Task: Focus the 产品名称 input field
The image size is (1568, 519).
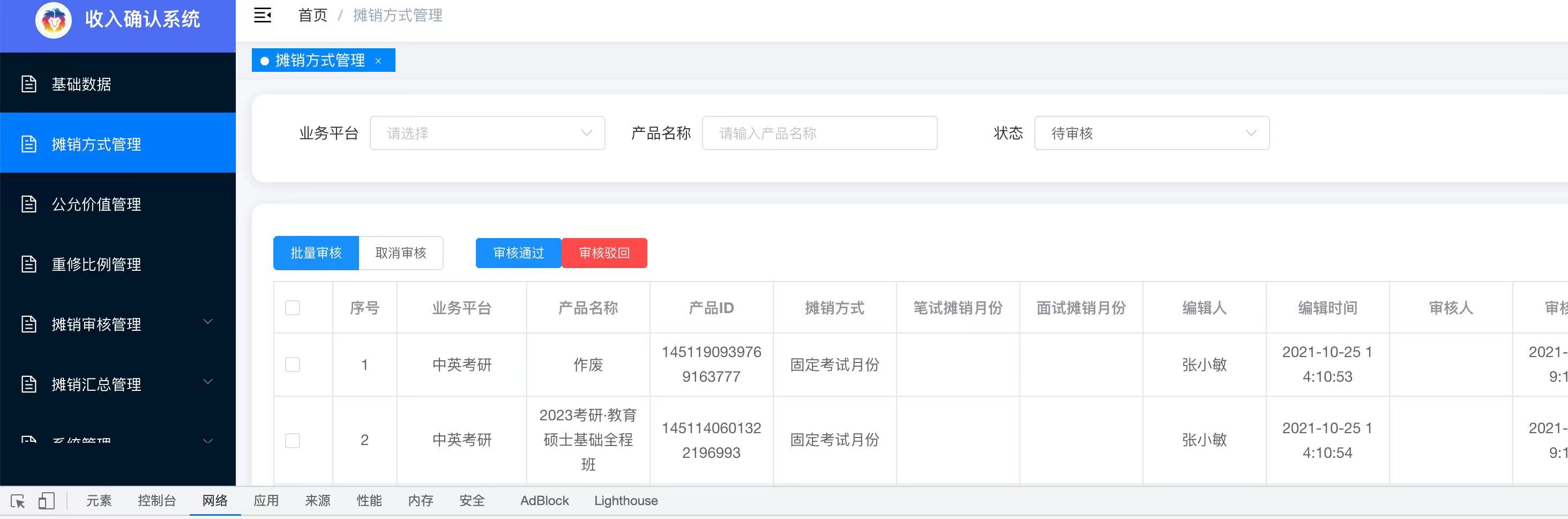Action: tap(820, 133)
